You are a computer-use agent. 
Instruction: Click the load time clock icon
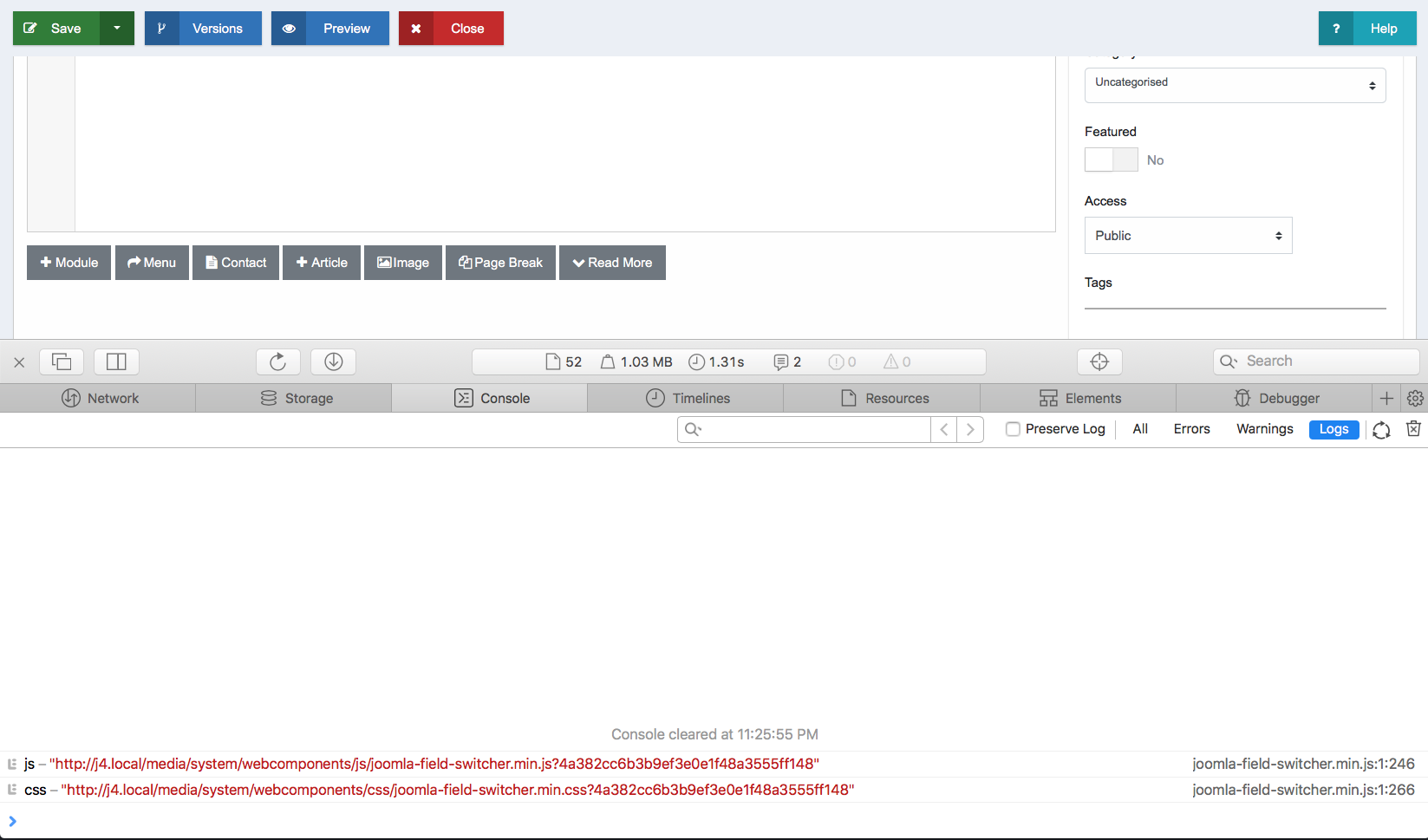click(x=696, y=361)
